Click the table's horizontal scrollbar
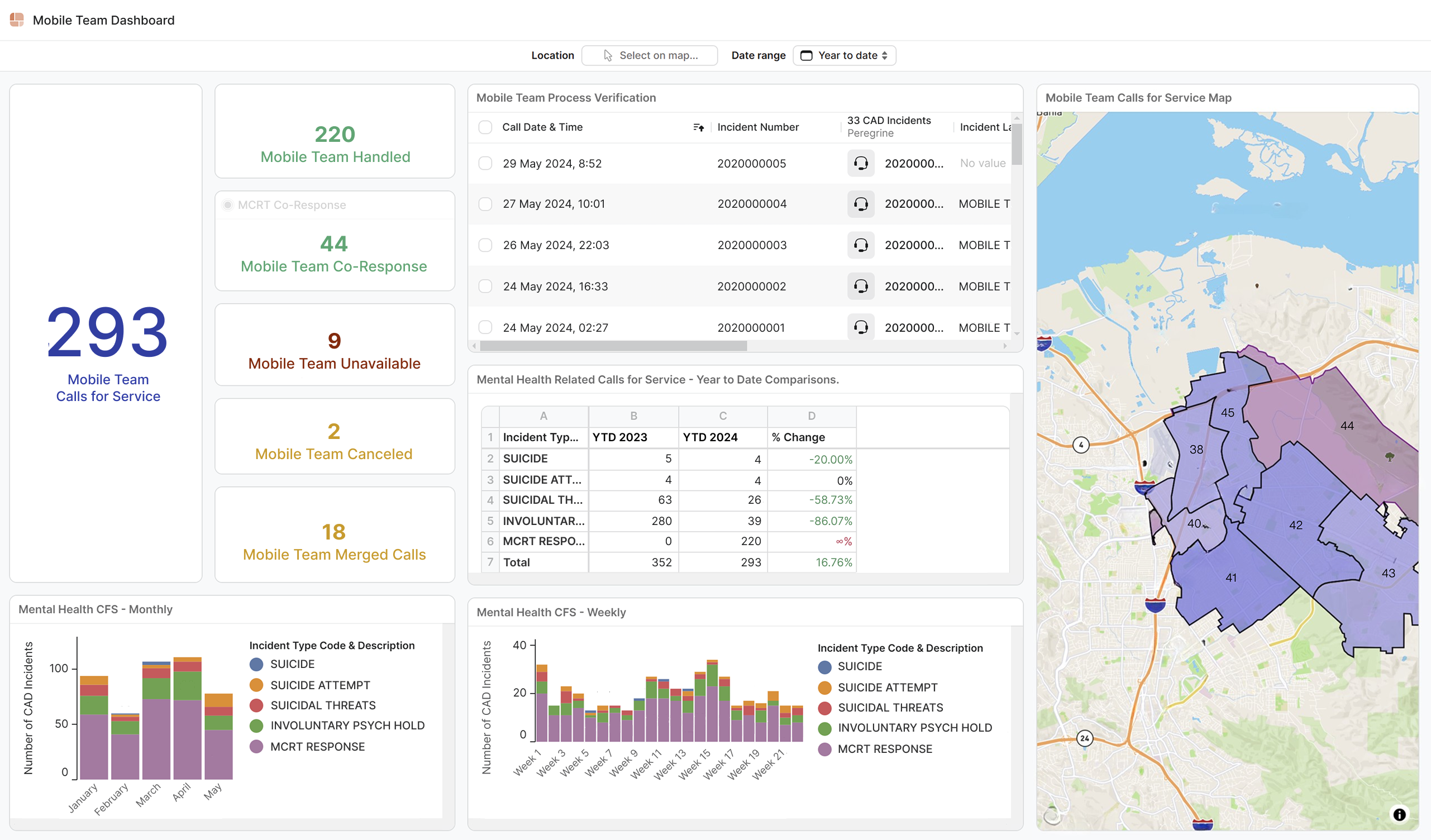This screenshot has height=840, width=1431. point(613,346)
